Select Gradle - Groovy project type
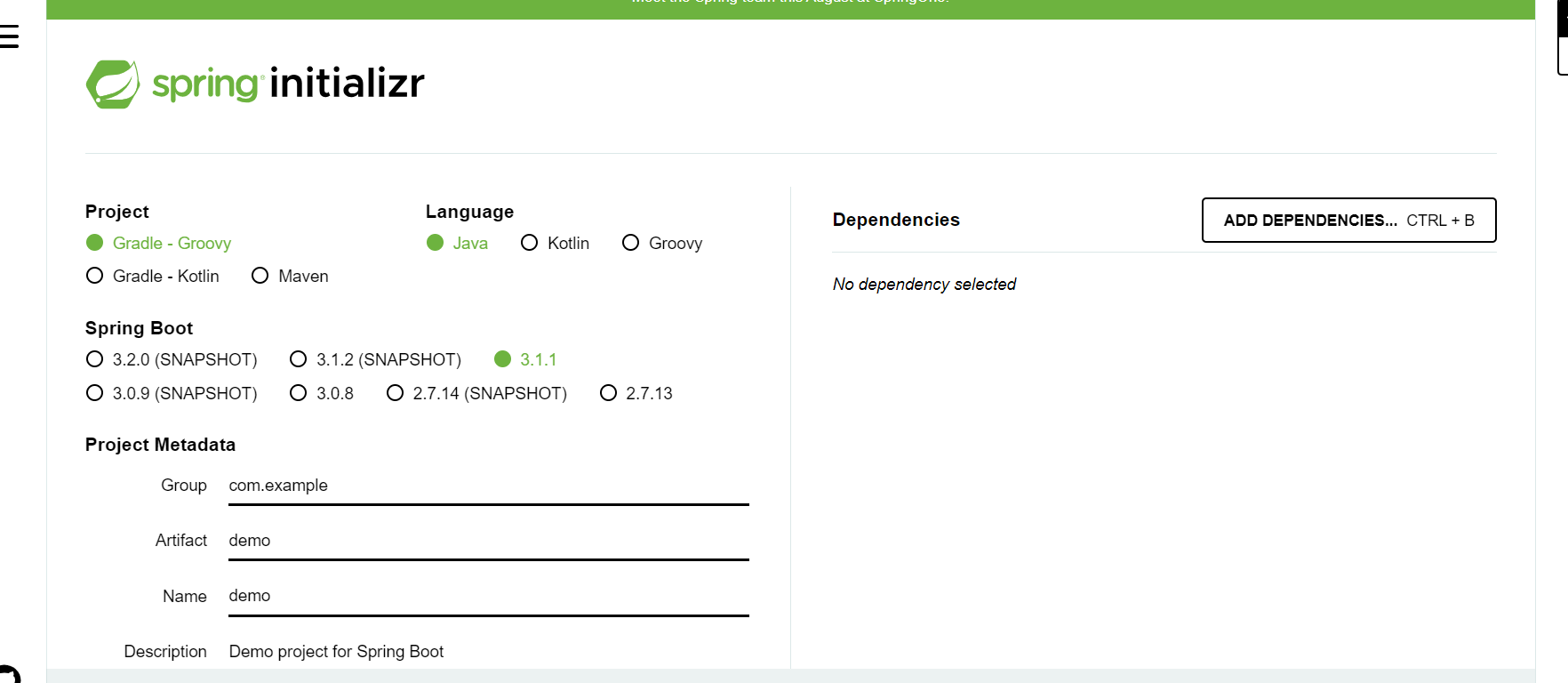Viewport: 1568px width, 683px height. pos(158,243)
